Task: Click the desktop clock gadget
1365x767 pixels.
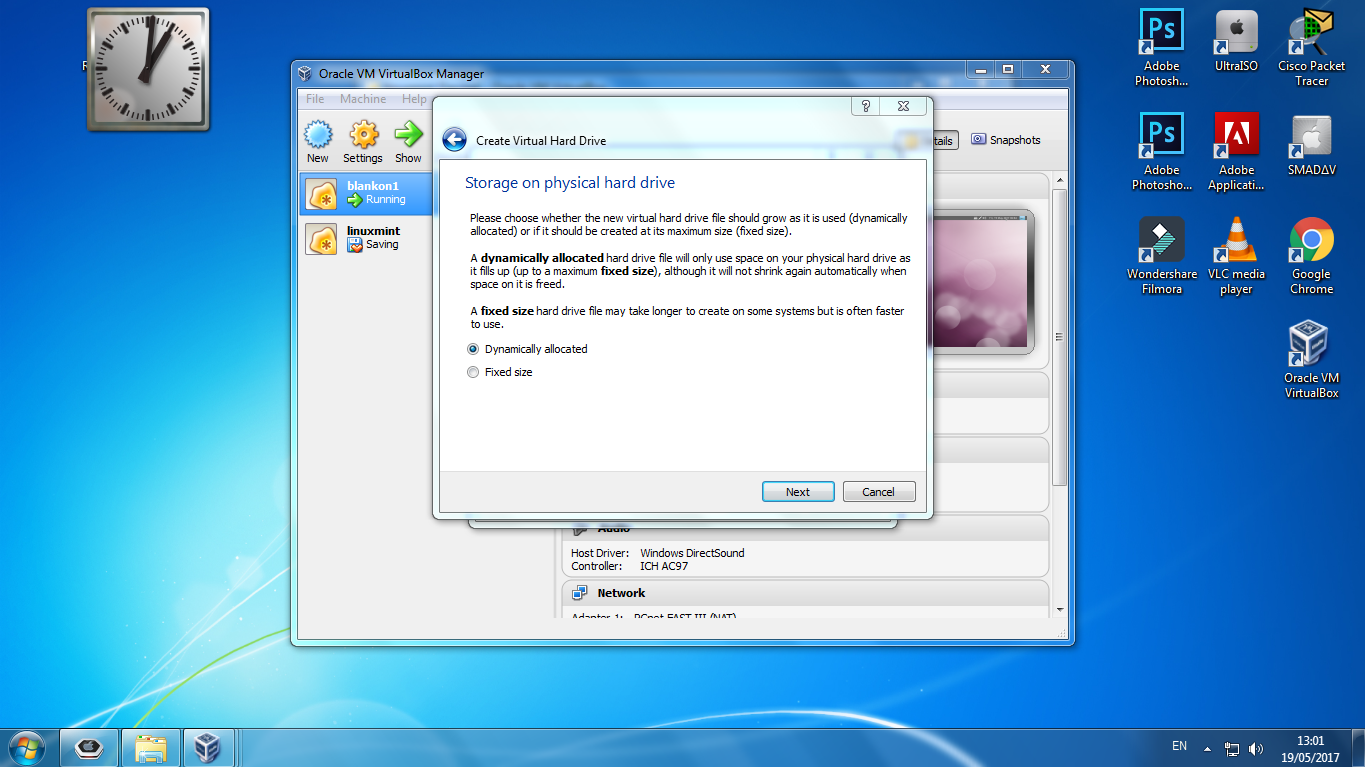Action: (x=148, y=69)
